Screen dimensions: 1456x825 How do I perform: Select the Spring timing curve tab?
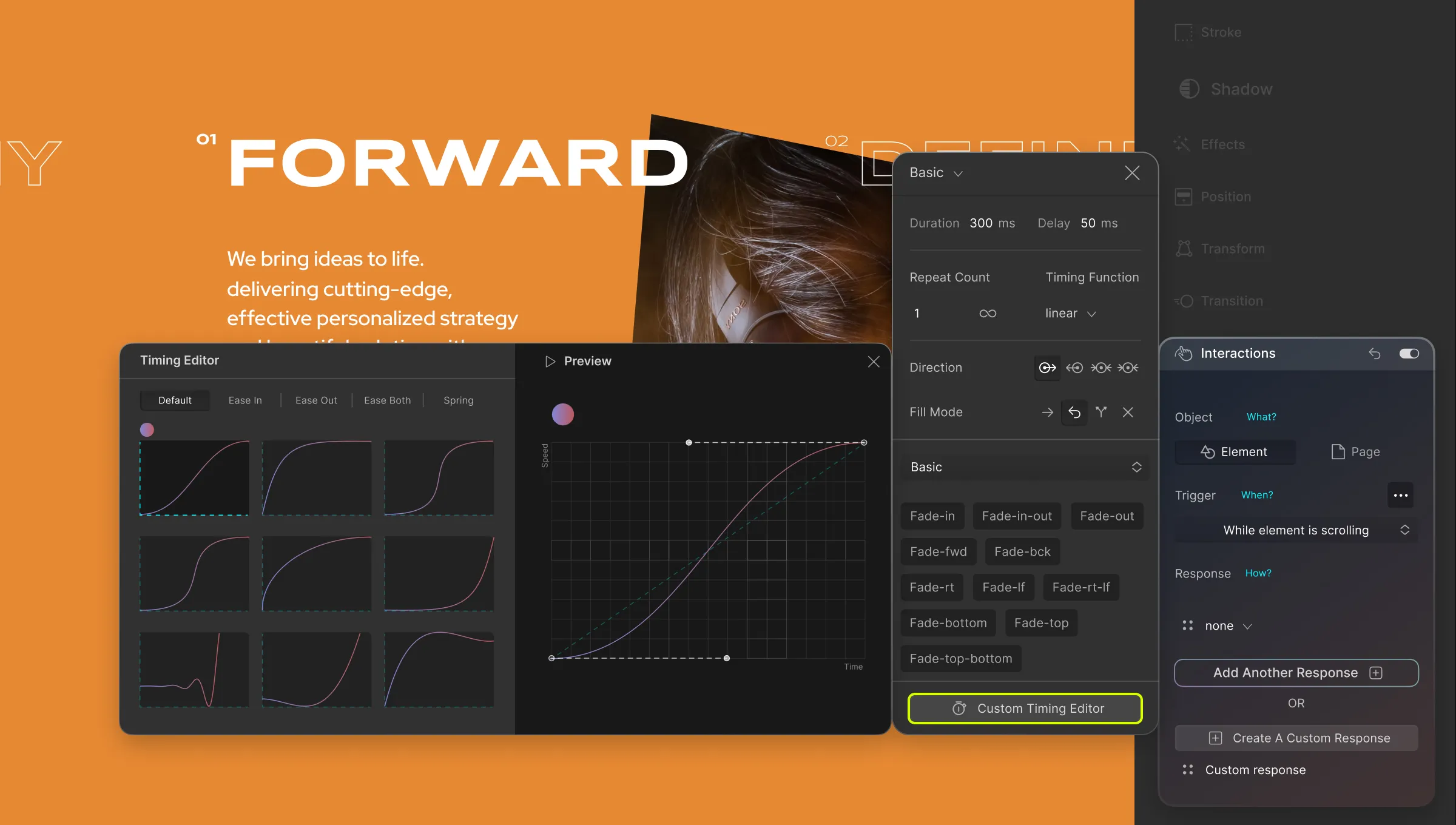pyautogui.click(x=458, y=400)
